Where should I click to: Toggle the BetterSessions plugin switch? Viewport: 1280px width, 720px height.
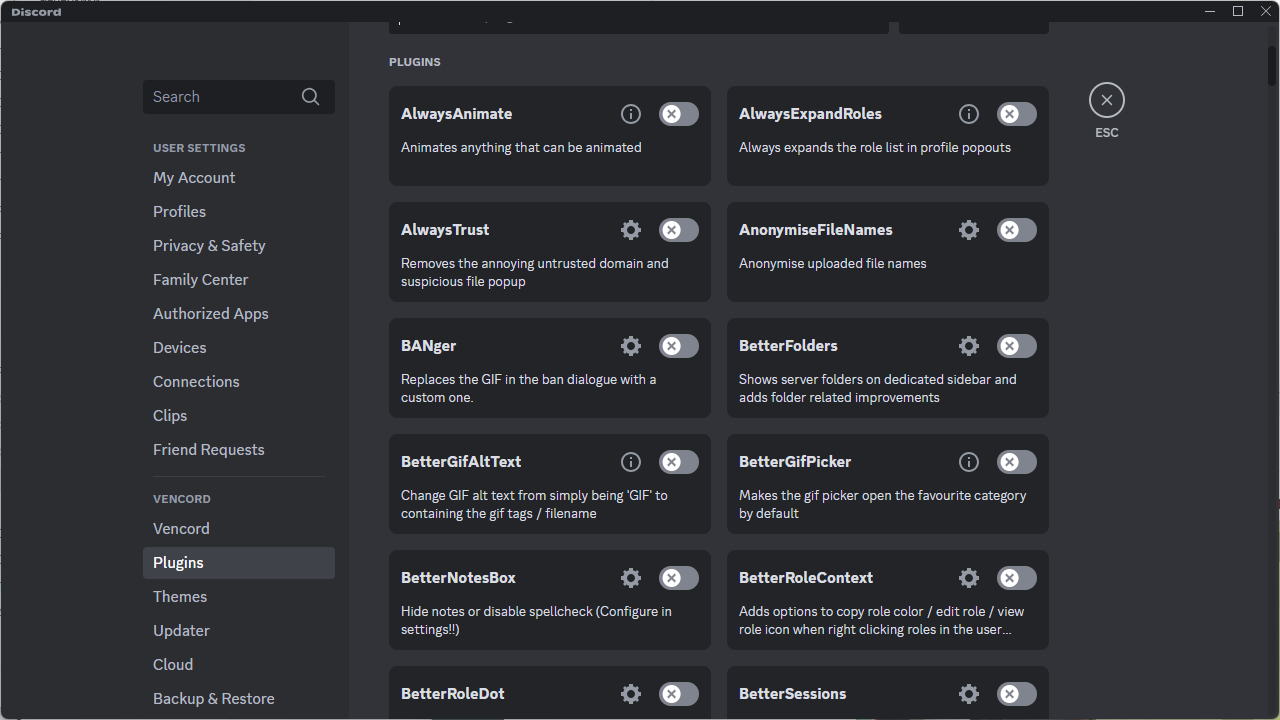point(1016,694)
